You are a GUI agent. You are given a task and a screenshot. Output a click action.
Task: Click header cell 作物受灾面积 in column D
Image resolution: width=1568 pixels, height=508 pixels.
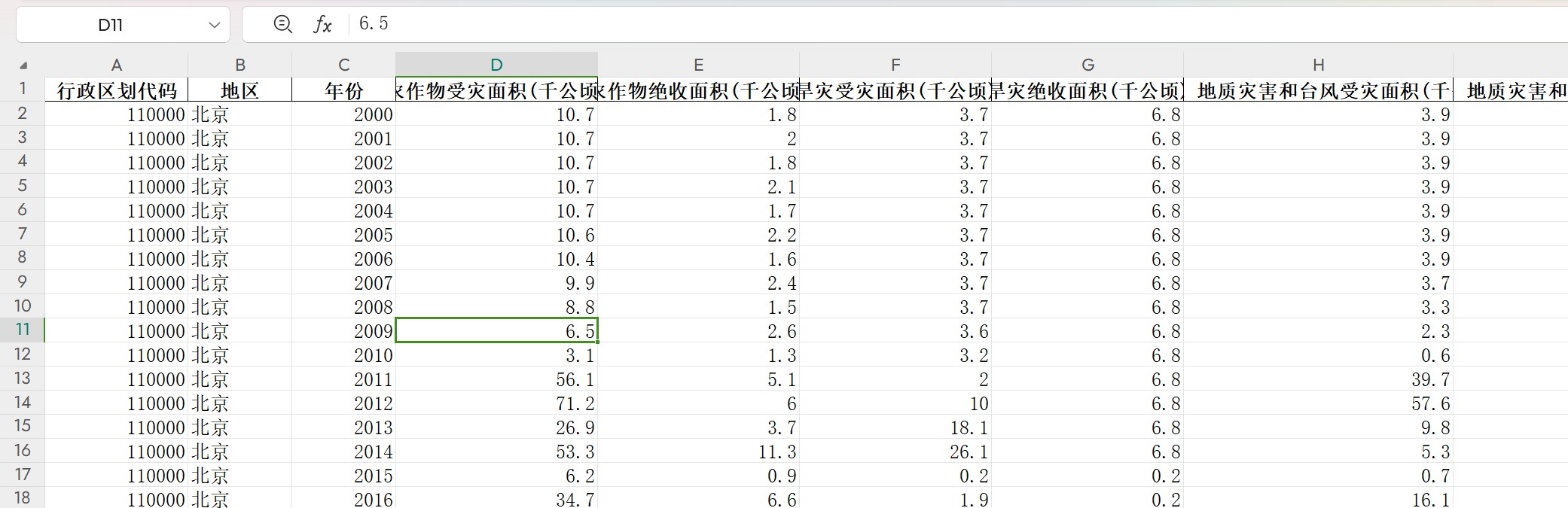[496, 90]
